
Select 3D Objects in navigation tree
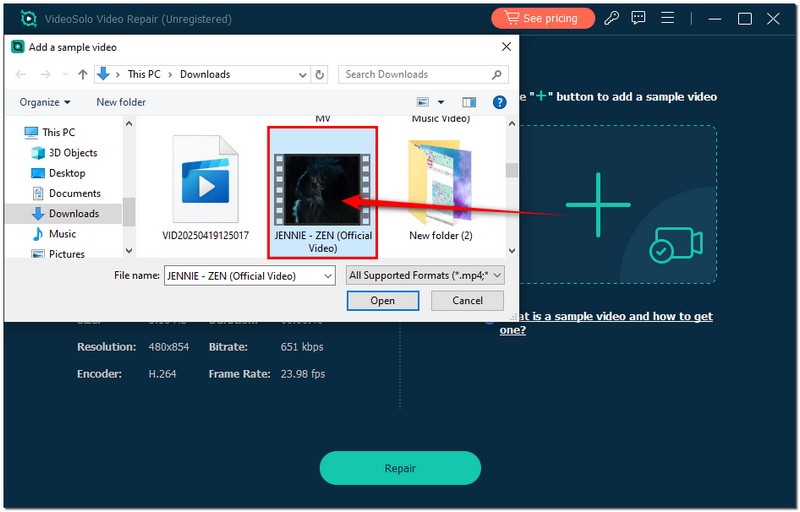[x=64, y=152]
